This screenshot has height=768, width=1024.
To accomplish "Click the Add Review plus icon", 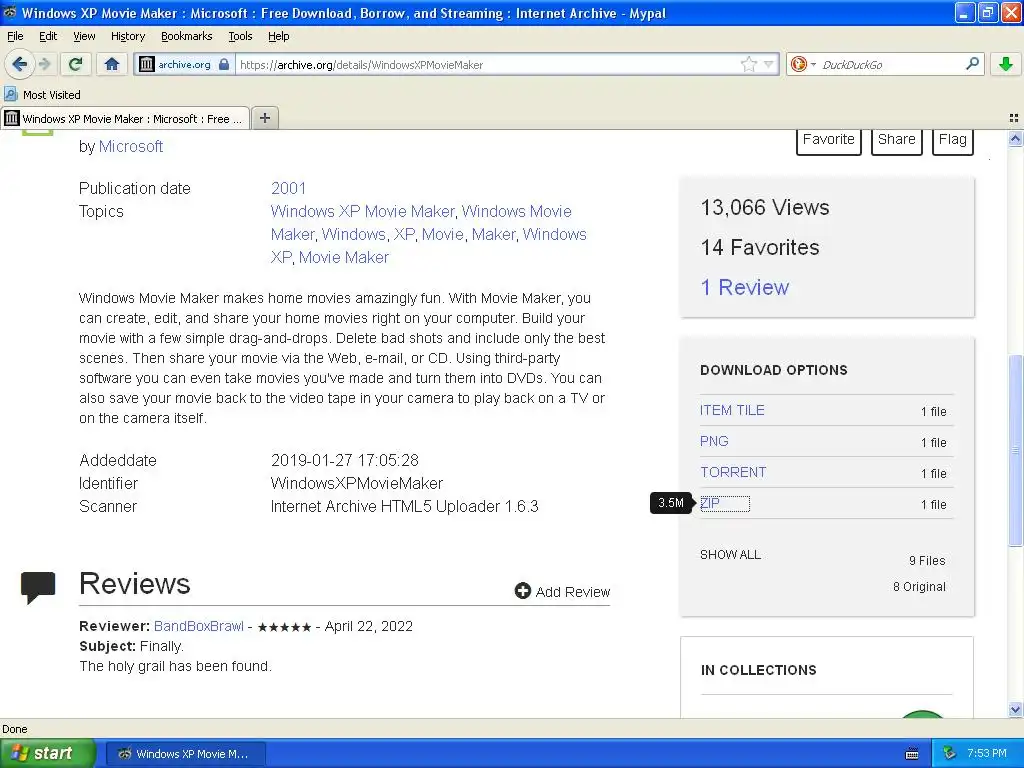I will click(522, 591).
